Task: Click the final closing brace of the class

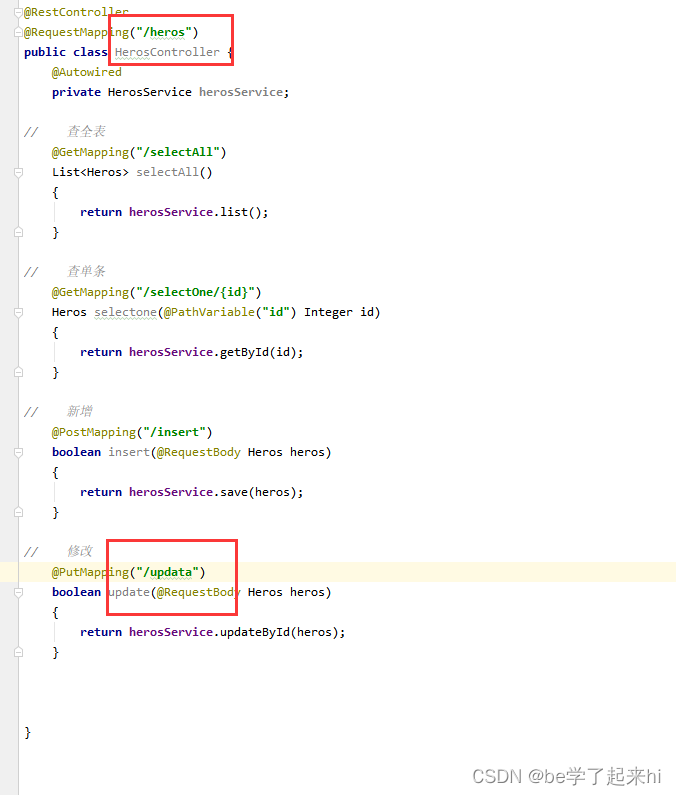Action: point(27,733)
